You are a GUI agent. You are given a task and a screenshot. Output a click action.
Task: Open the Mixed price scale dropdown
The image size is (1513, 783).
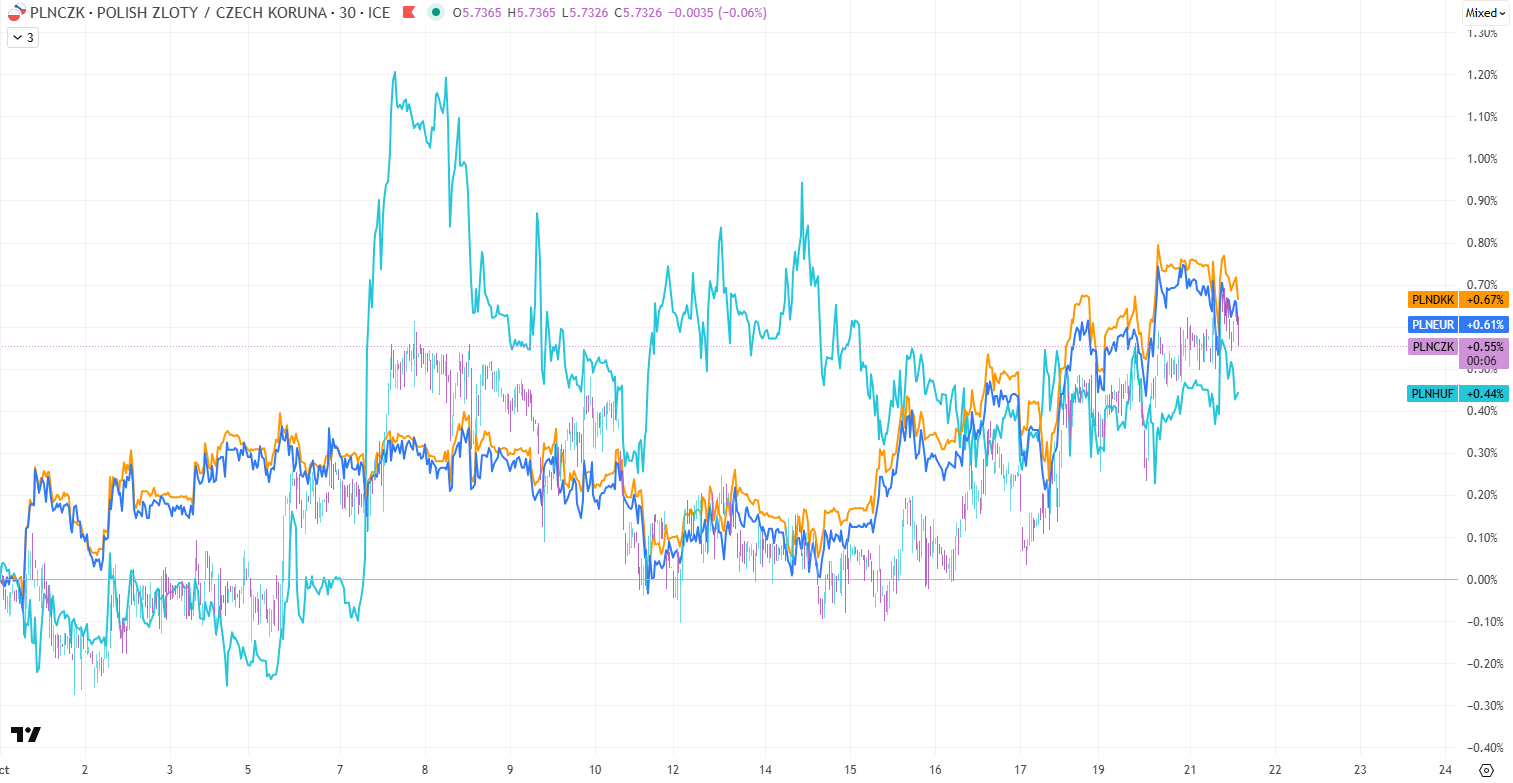pos(1484,13)
